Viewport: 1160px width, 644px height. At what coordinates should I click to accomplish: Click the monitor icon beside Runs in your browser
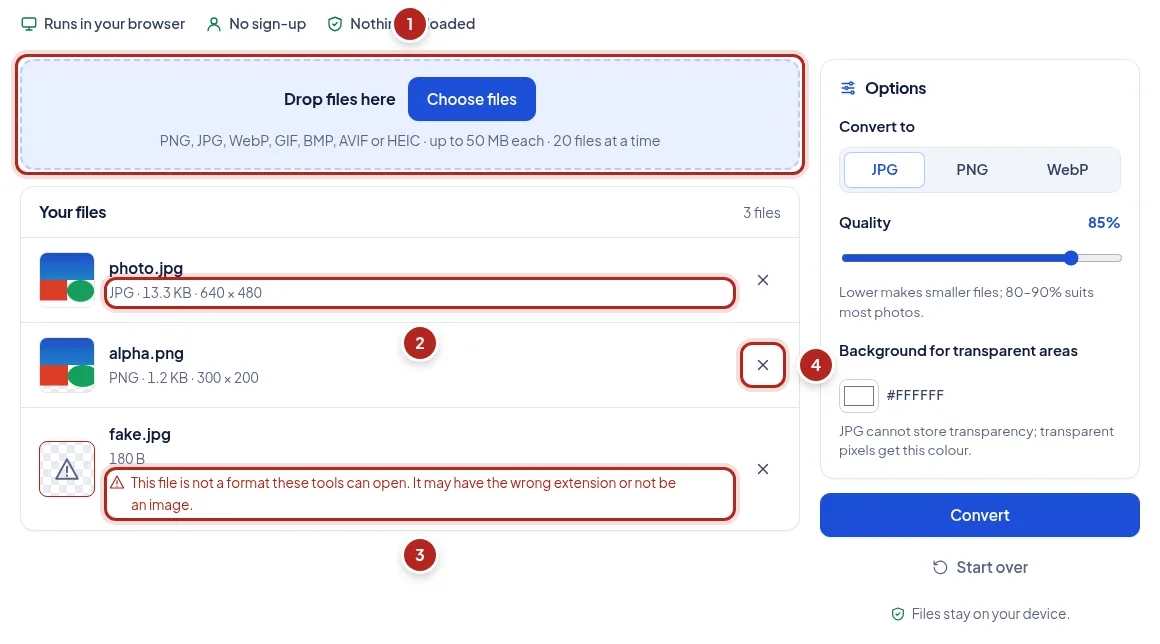(x=29, y=24)
